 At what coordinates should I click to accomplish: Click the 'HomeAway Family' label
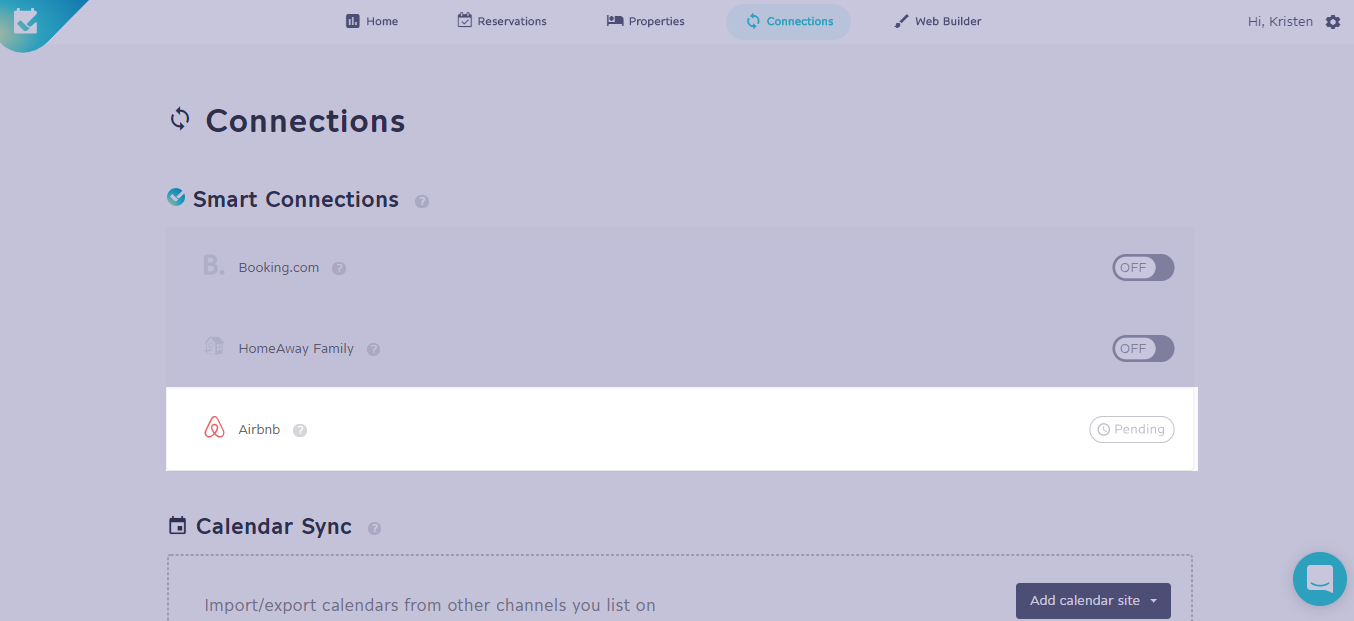296,348
